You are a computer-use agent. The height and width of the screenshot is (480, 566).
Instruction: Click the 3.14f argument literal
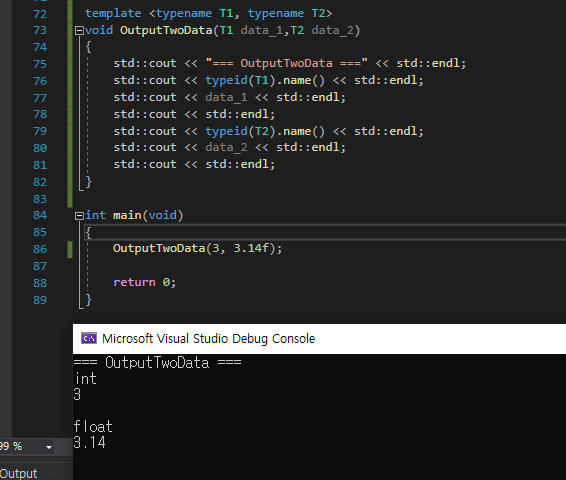pyautogui.click(x=251, y=248)
